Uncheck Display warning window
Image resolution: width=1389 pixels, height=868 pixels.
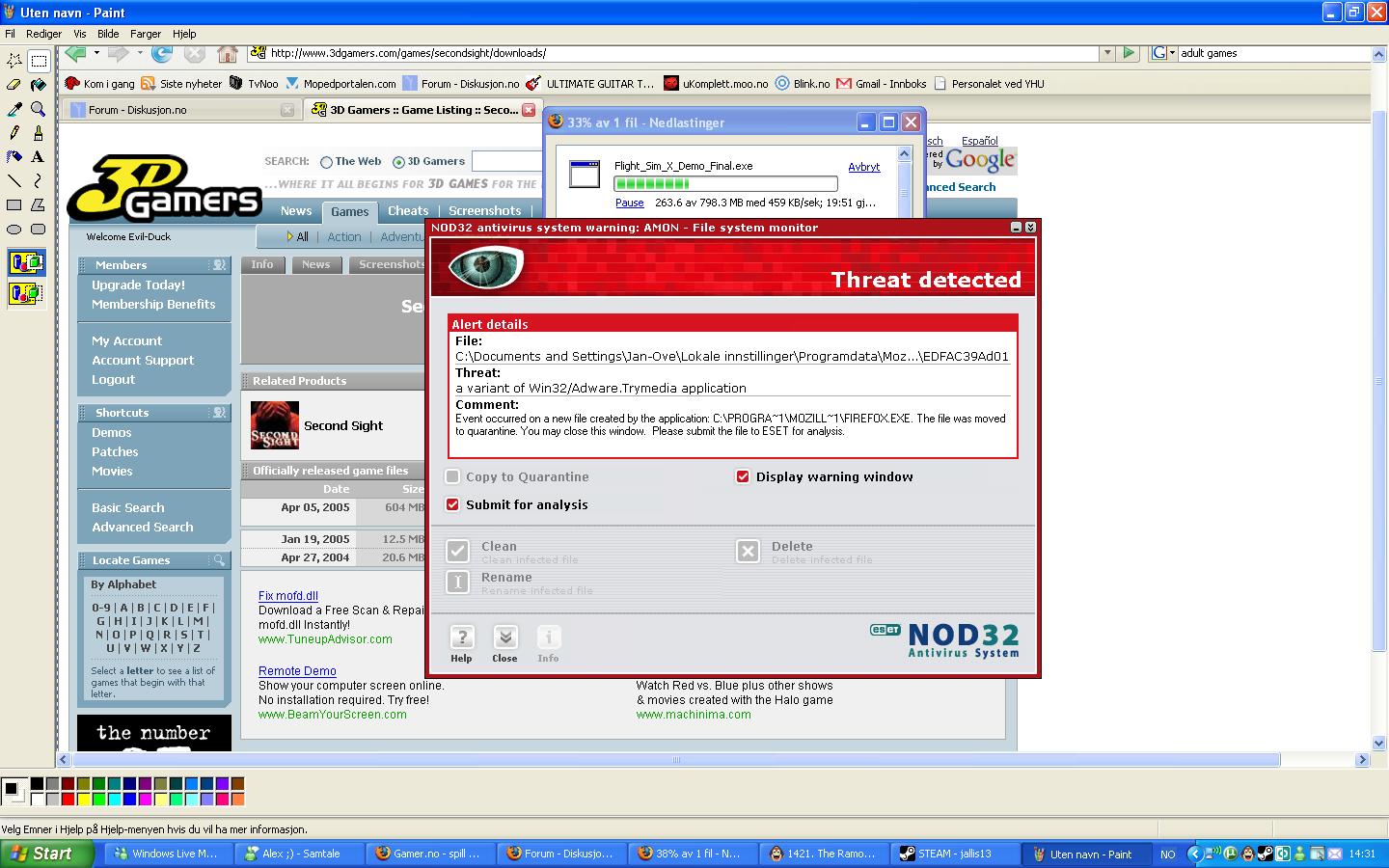click(x=743, y=476)
